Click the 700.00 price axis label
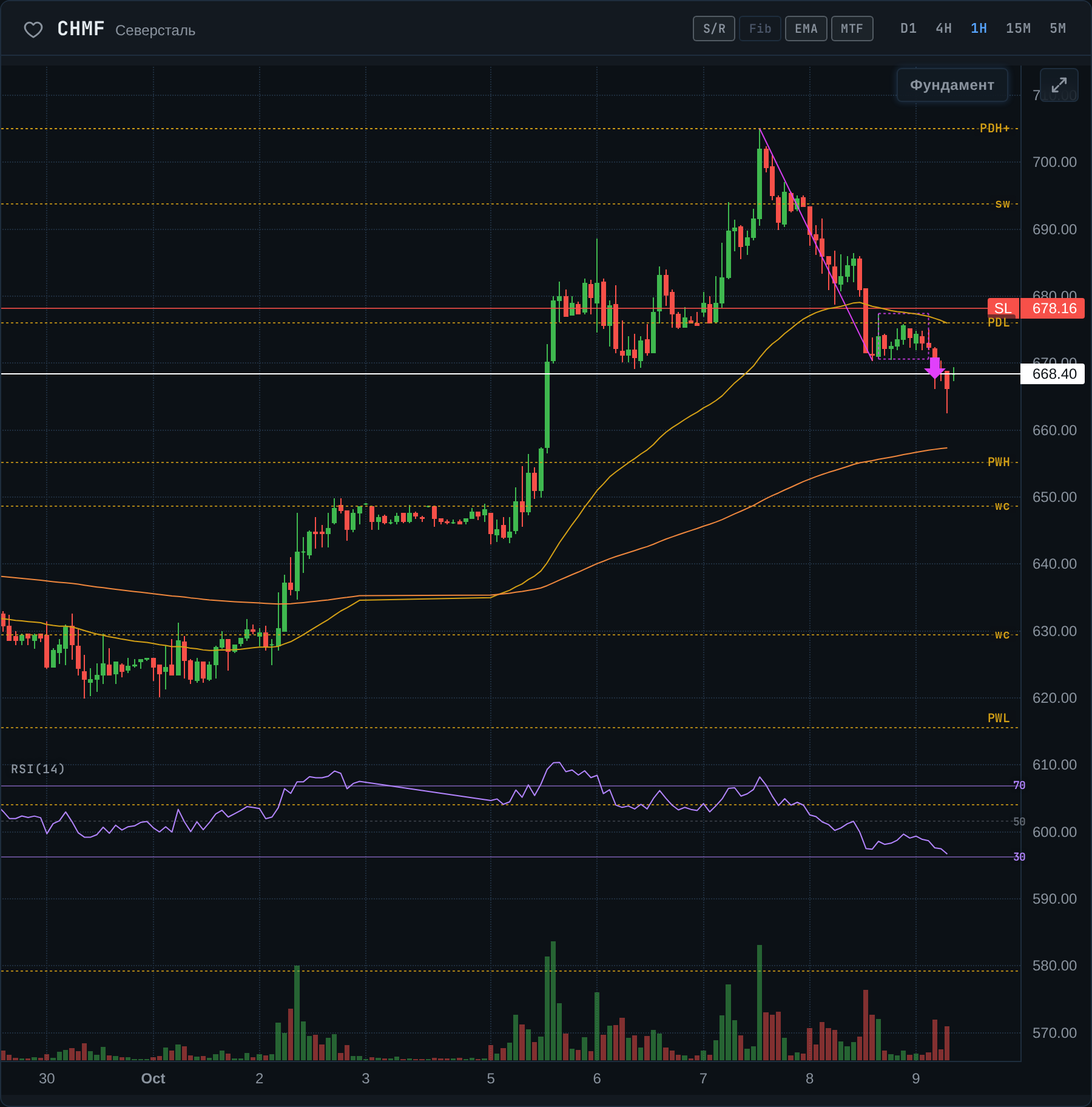 1054,162
